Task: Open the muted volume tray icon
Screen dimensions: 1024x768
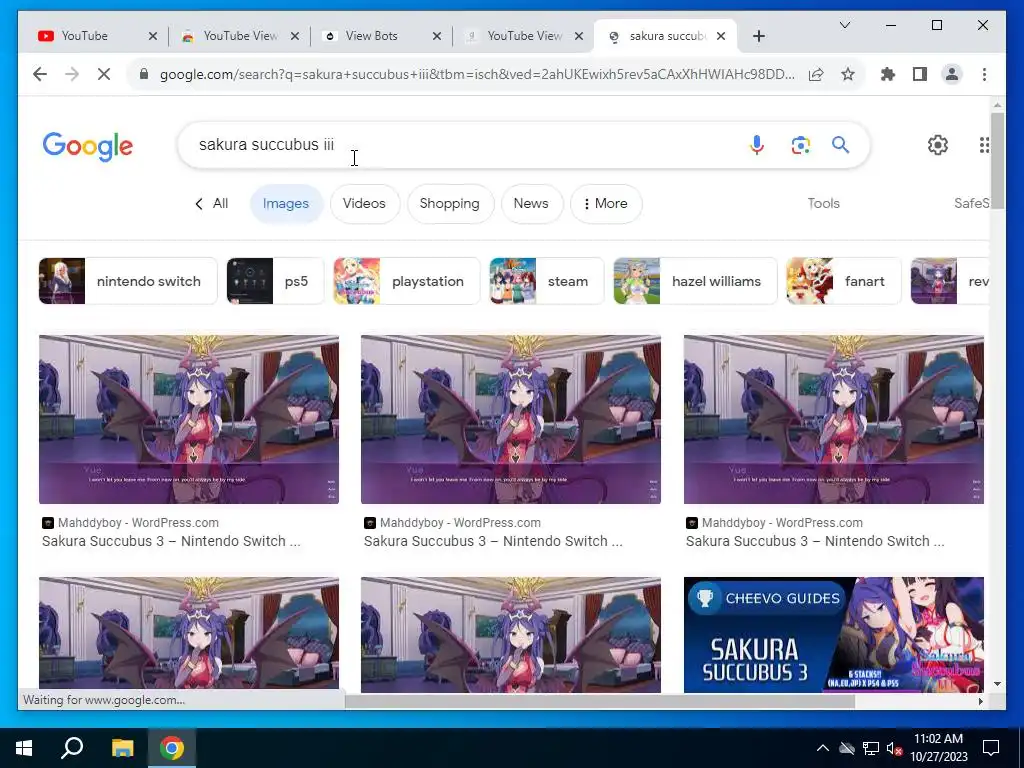Action: (895, 748)
